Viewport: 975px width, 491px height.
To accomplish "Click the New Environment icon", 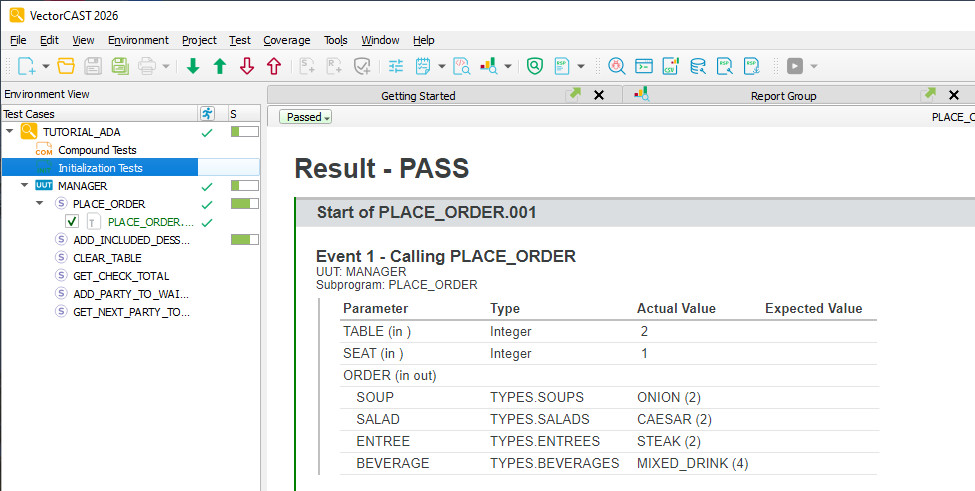I will [x=26, y=66].
